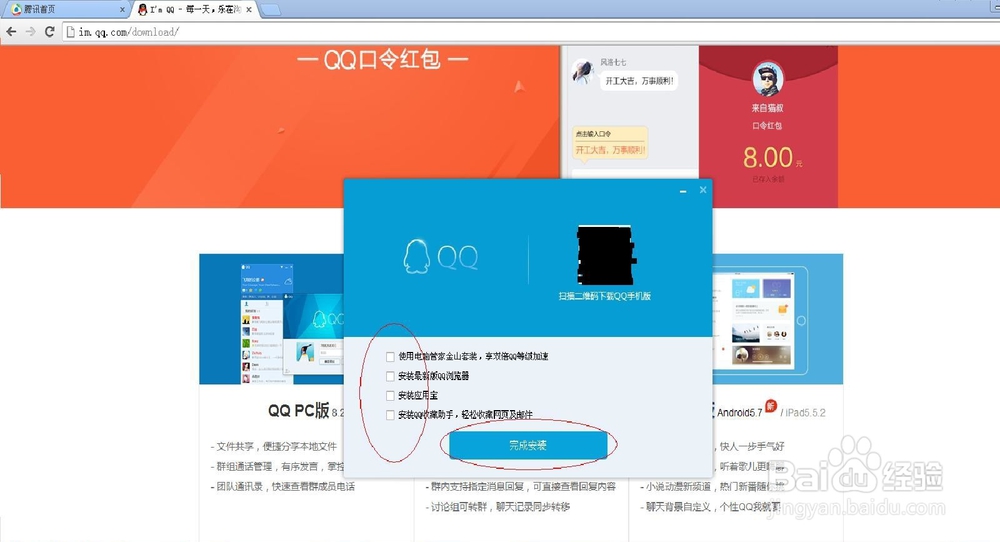Click the QQ PC版 heading on the webpage
The height and width of the screenshot is (542, 1000).
(x=298, y=410)
